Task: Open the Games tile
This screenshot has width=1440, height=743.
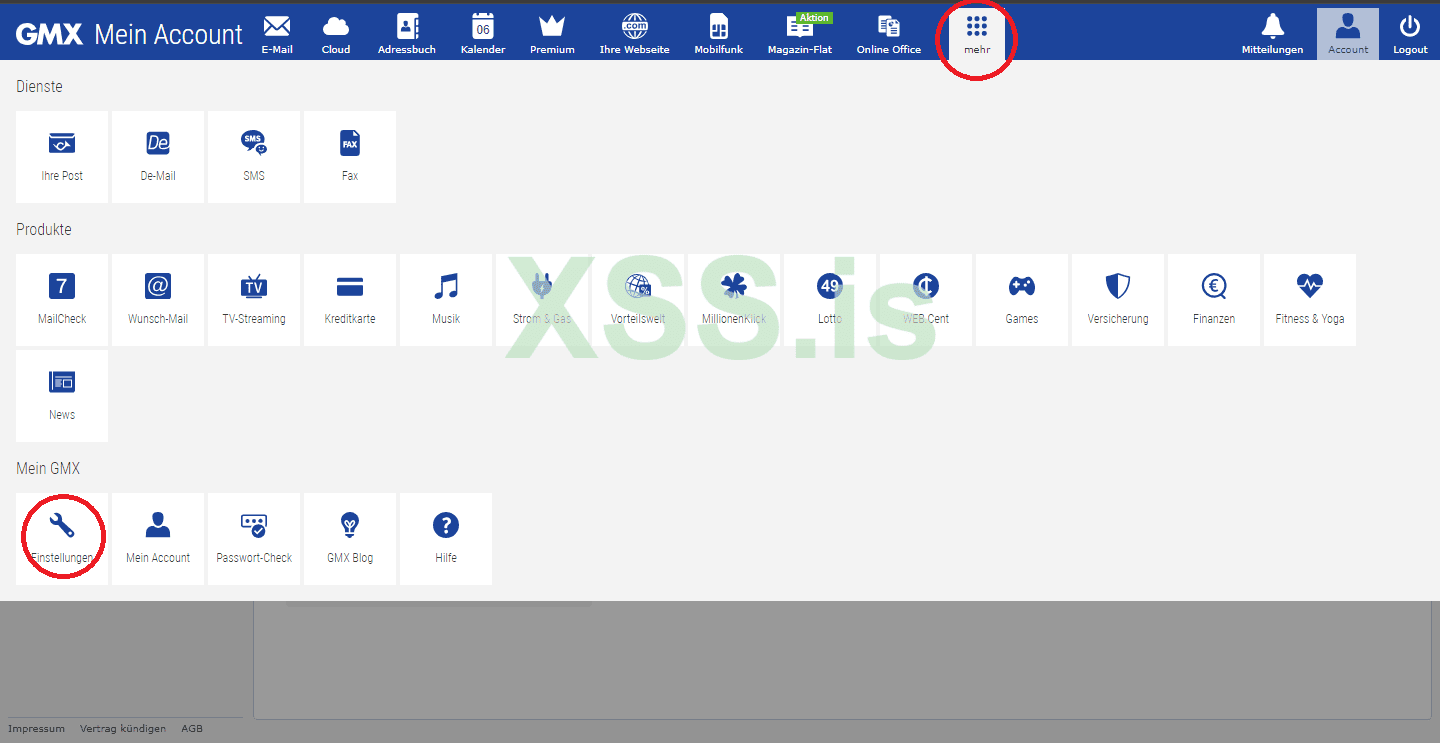Action: [x=1022, y=300]
